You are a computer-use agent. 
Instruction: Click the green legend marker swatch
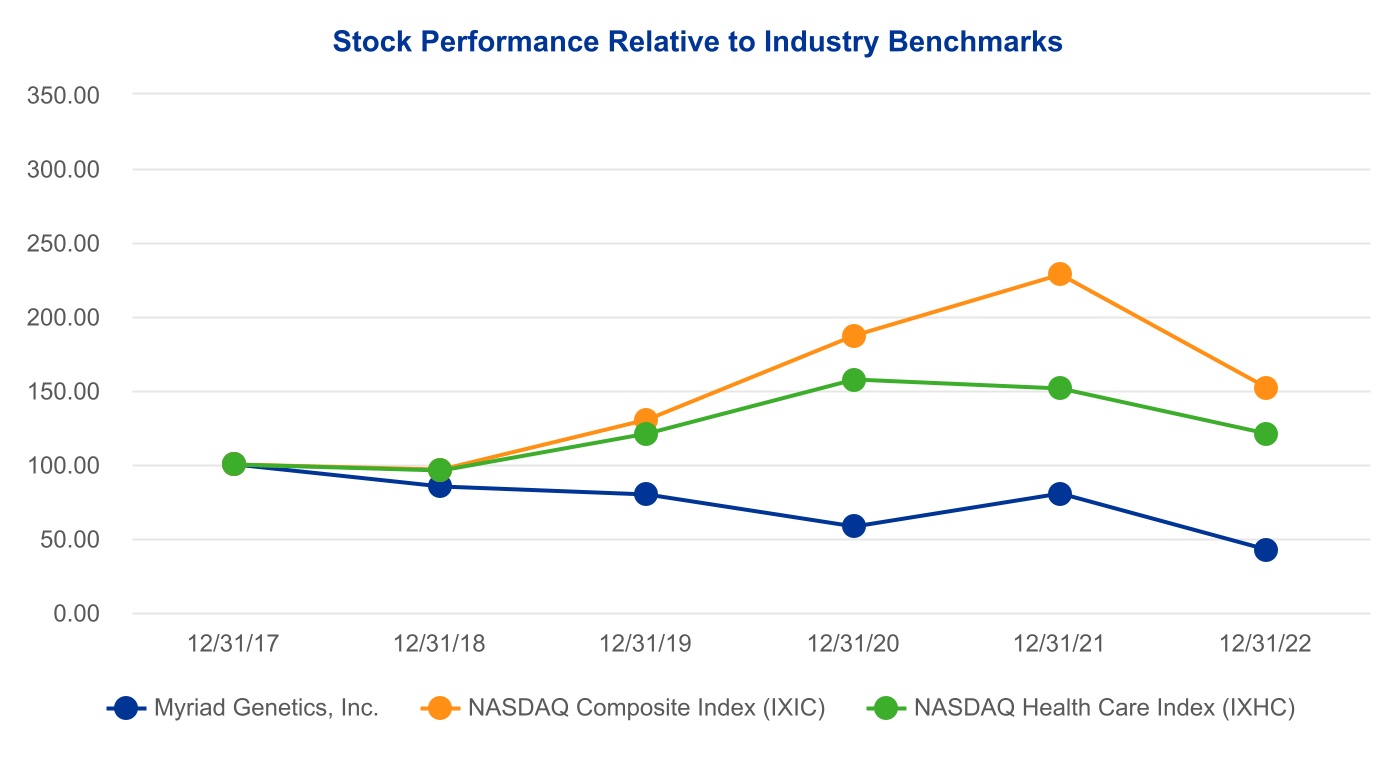(885, 708)
